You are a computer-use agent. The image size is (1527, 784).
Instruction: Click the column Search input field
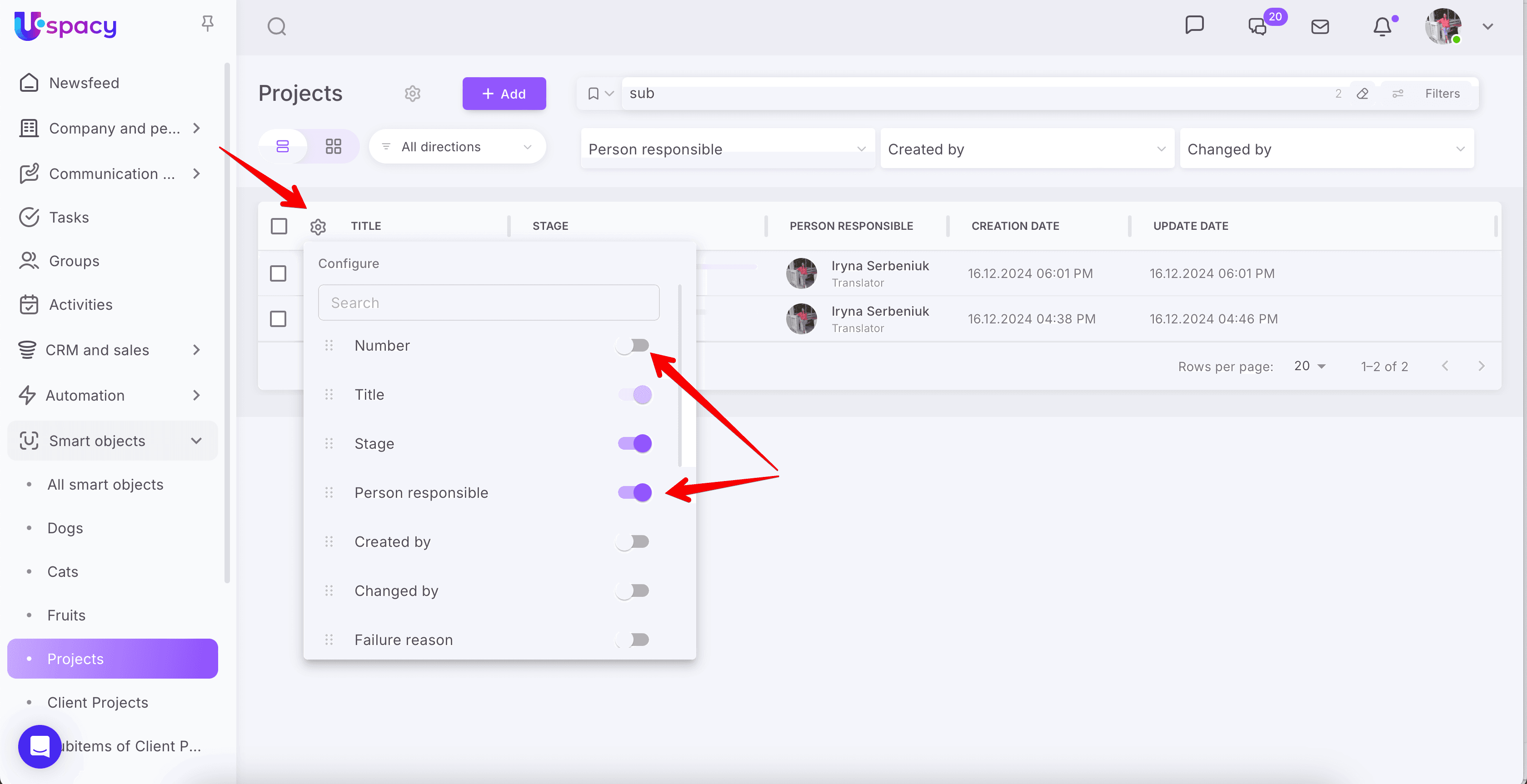489,303
